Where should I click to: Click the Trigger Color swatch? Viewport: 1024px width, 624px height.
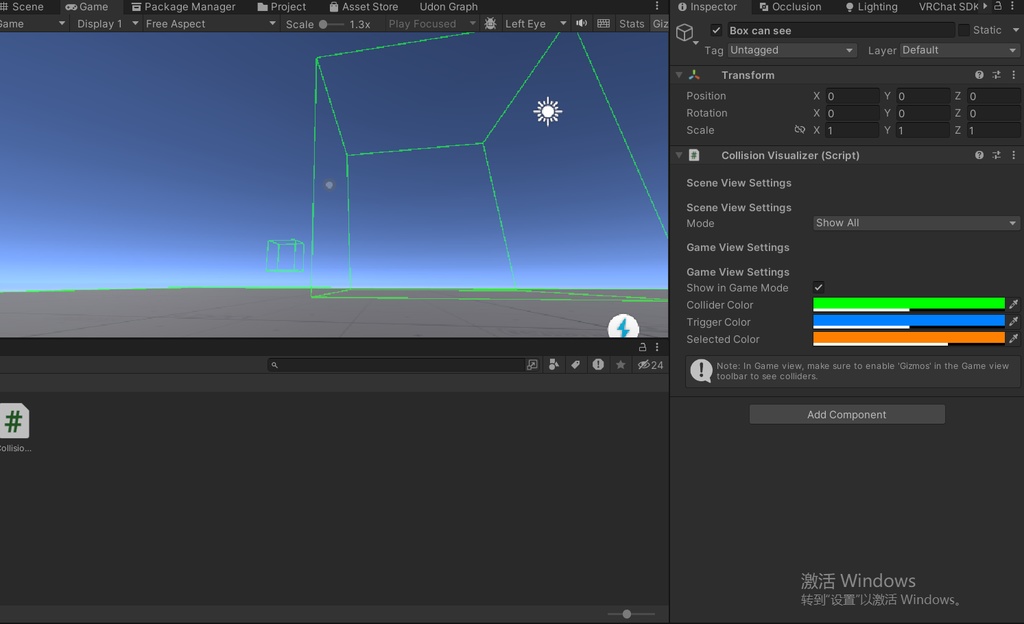tap(910, 321)
